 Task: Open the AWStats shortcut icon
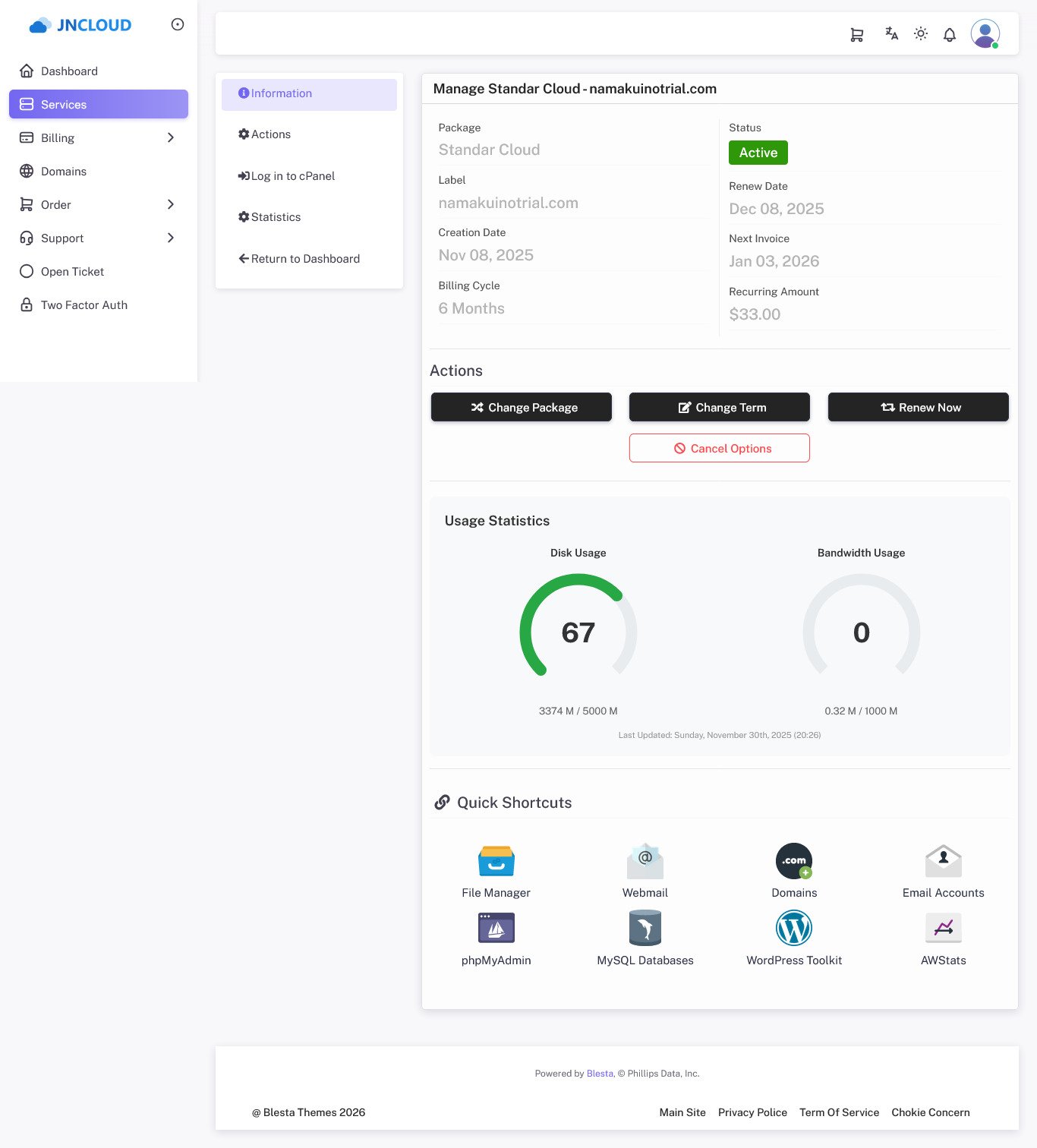pos(943,929)
